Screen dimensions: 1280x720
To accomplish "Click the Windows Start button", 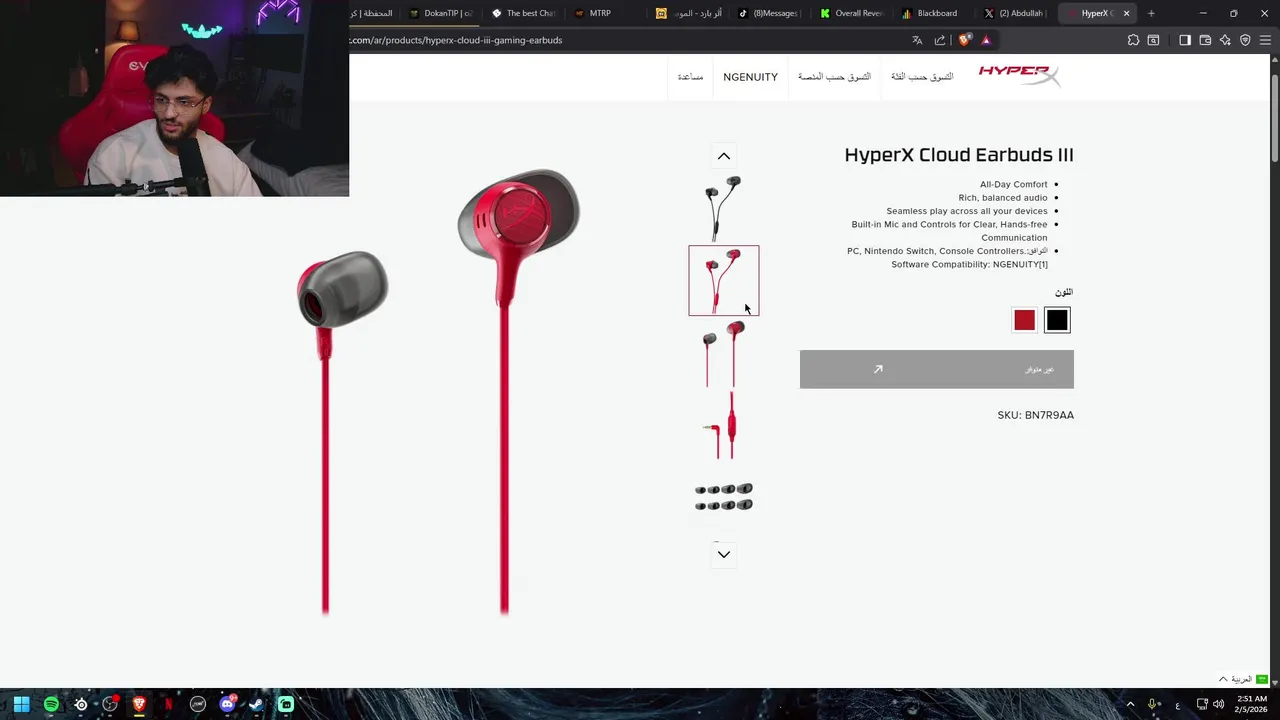I will point(21,704).
